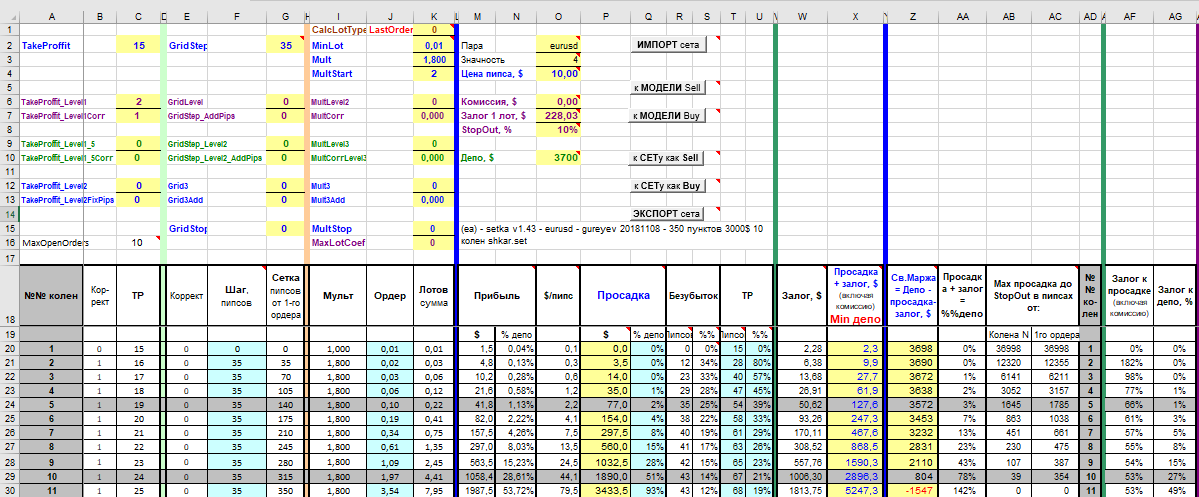Select the cell showing 53,72%

point(517,489)
